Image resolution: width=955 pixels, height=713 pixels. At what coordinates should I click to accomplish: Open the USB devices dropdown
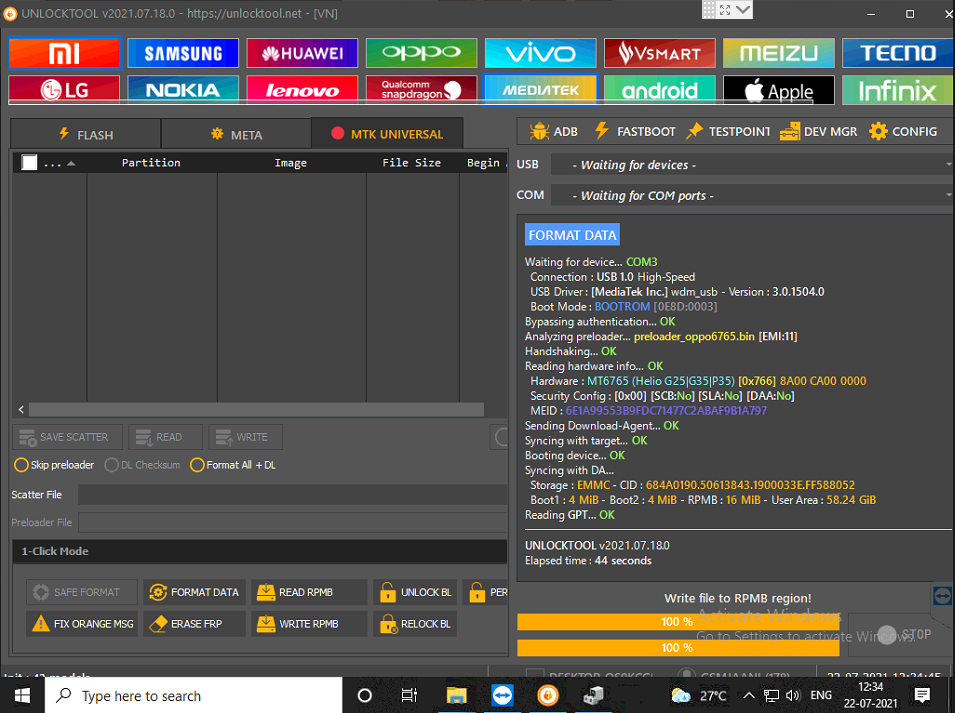752,165
